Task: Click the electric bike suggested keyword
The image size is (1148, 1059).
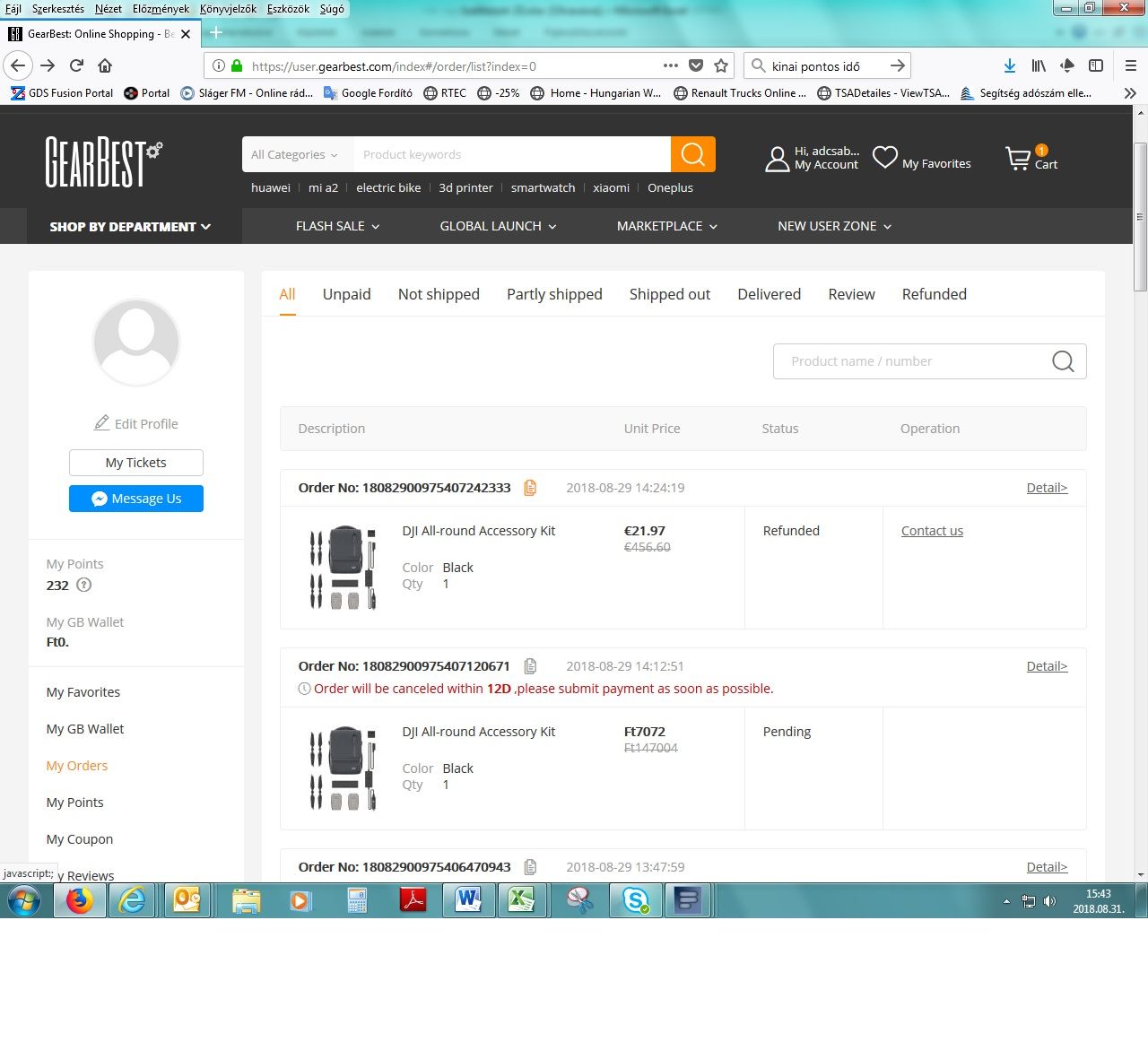Action: [x=388, y=187]
